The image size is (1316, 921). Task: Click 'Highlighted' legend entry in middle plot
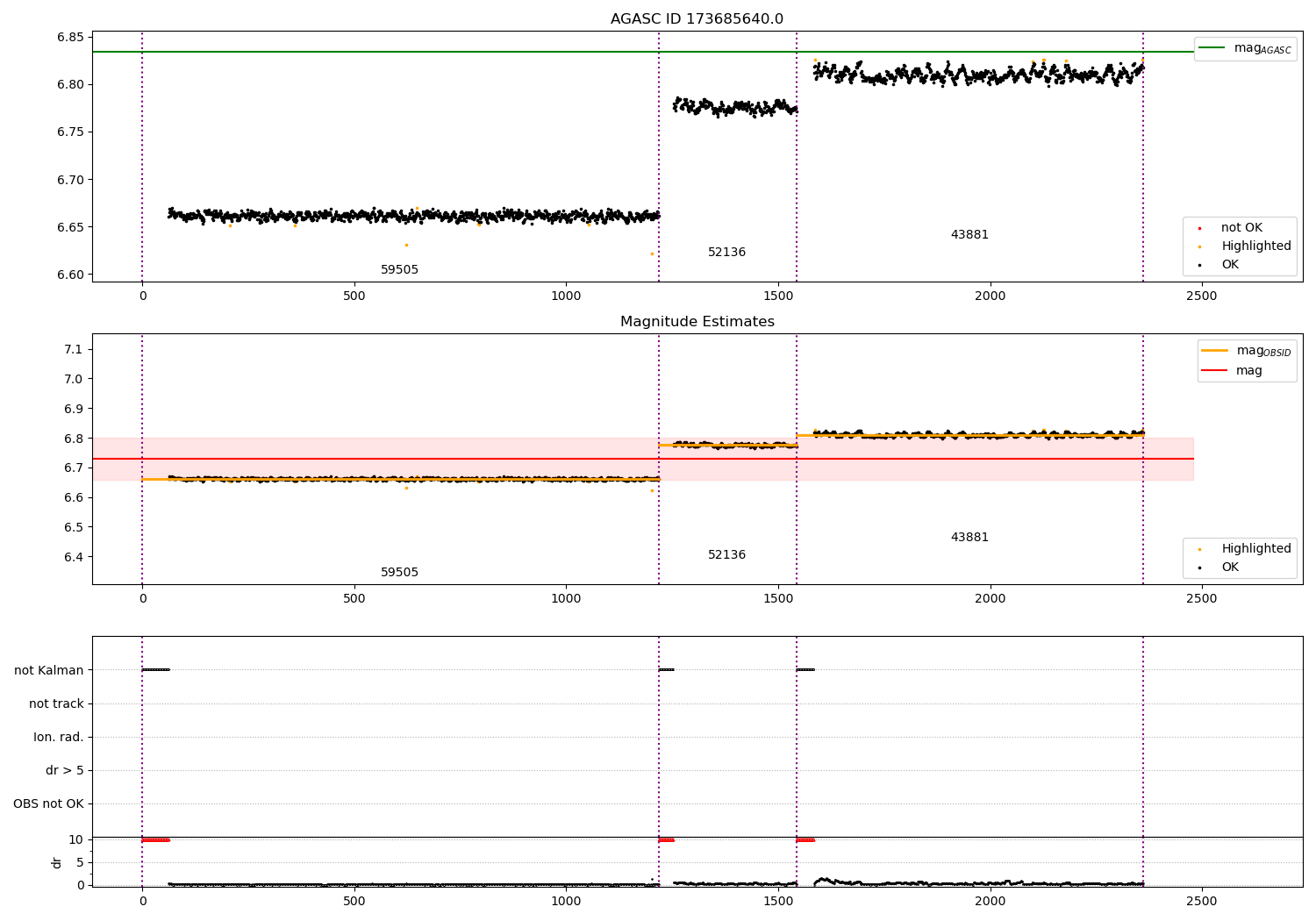point(1245,548)
